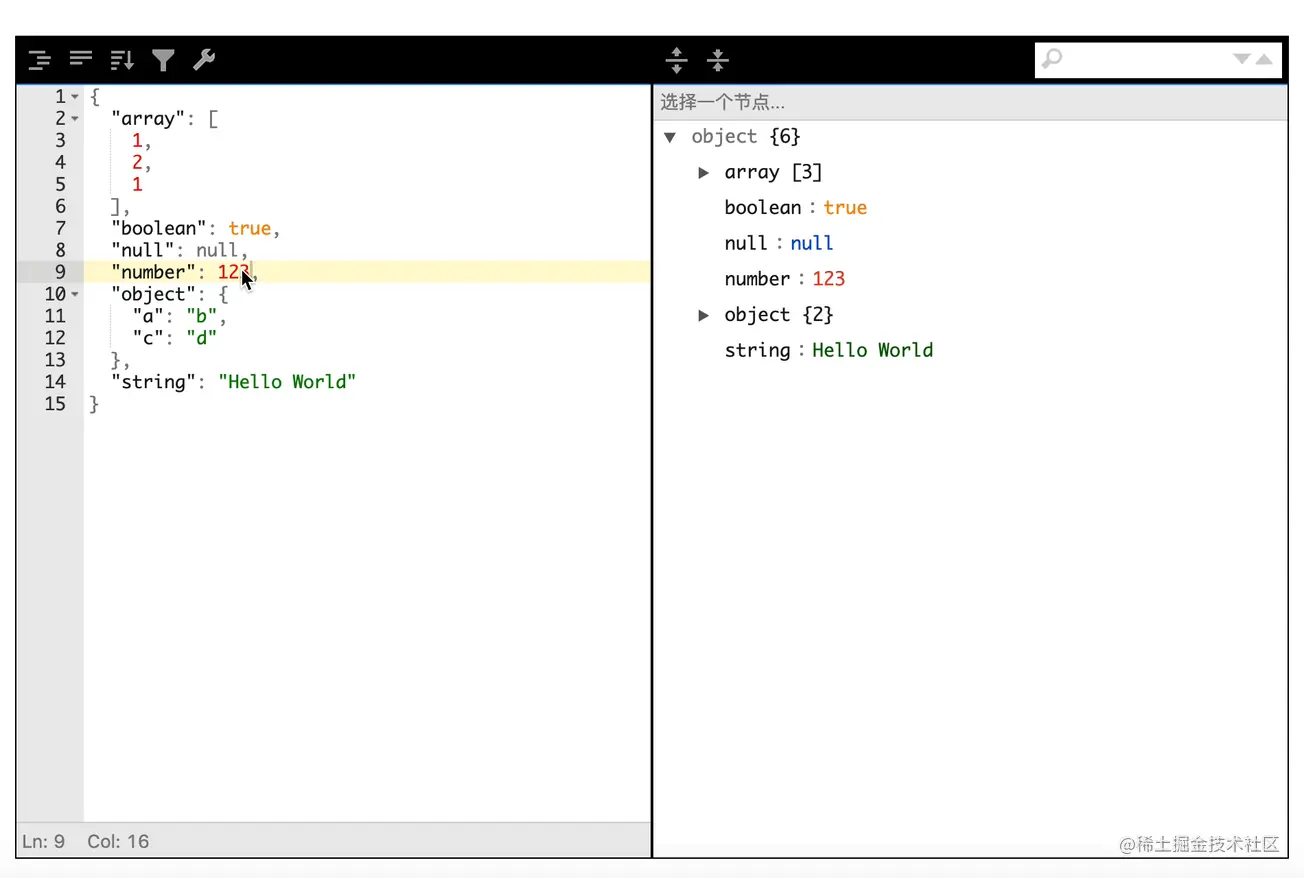
Task: Click the format JSON indentation icon
Action: pyautogui.click(x=39, y=60)
